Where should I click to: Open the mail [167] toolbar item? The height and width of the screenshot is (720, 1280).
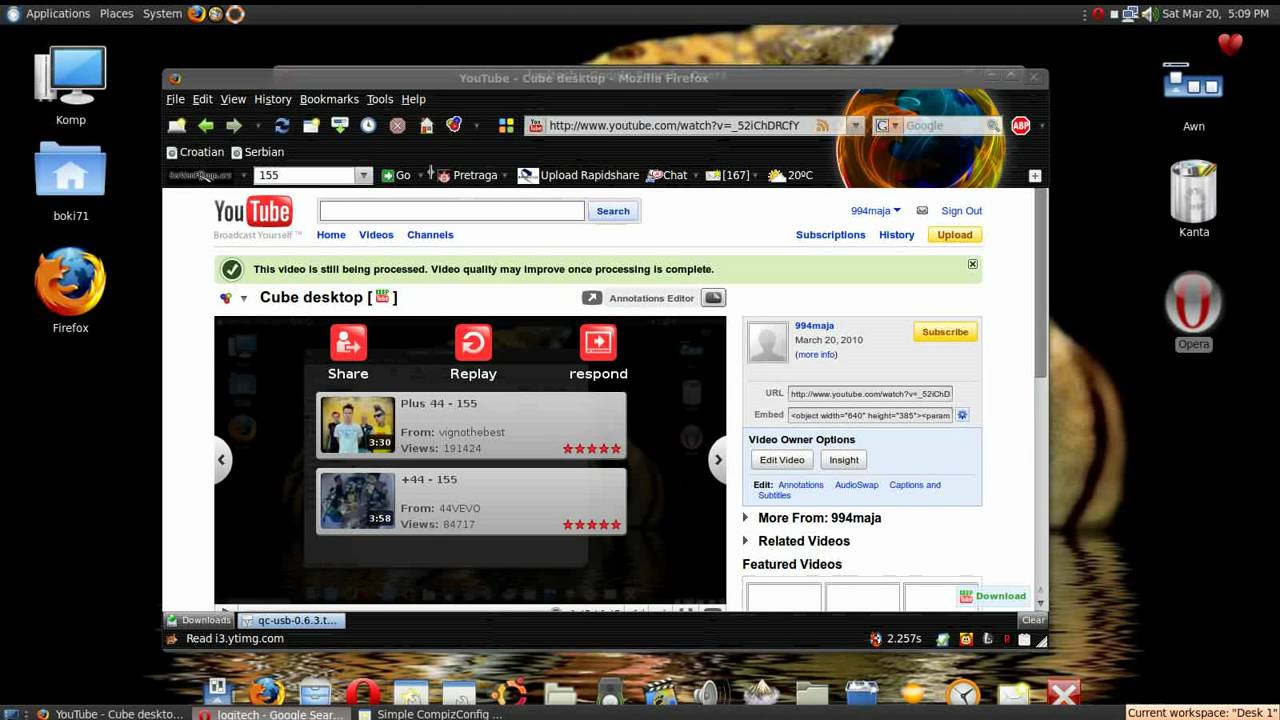tap(727, 175)
